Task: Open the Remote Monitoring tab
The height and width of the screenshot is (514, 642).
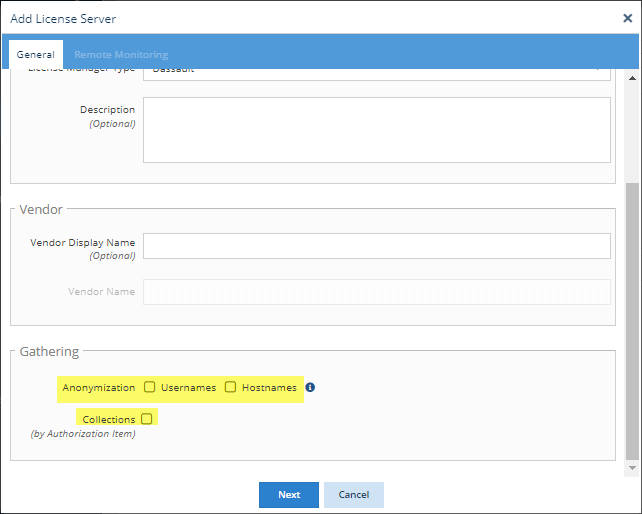Action: 121,54
